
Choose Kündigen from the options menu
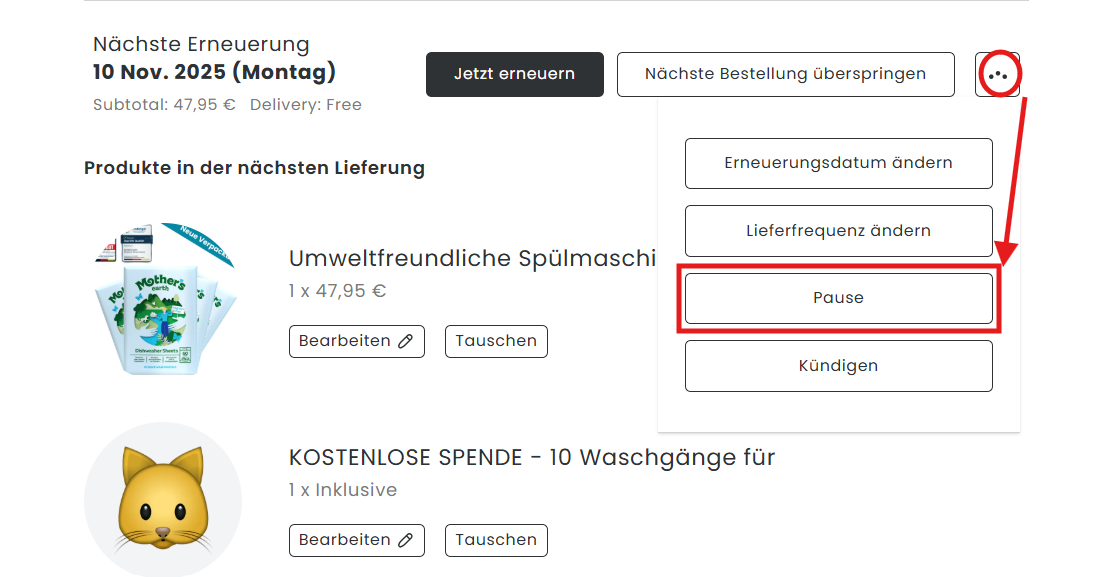pyautogui.click(x=838, y=366)
